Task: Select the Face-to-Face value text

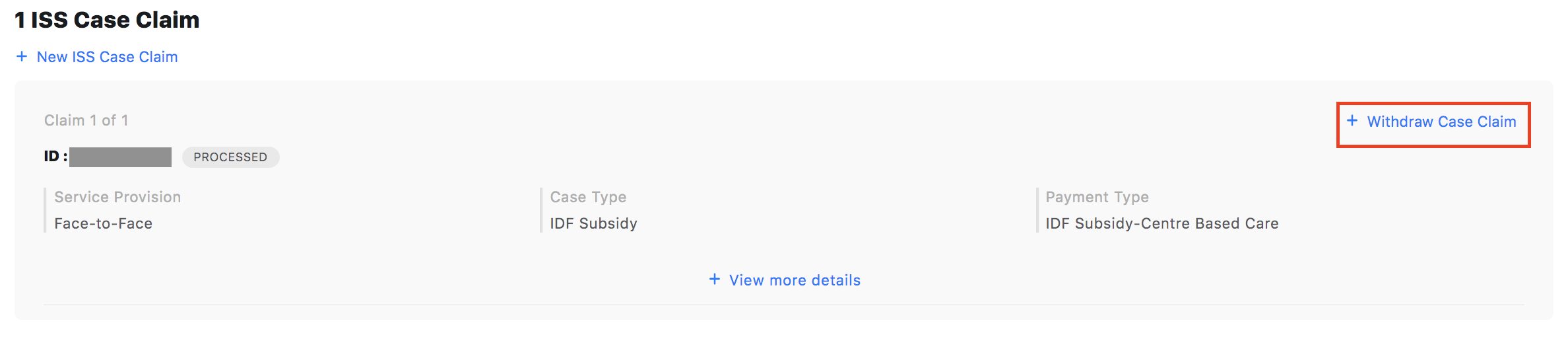Action: click(103, 223)
